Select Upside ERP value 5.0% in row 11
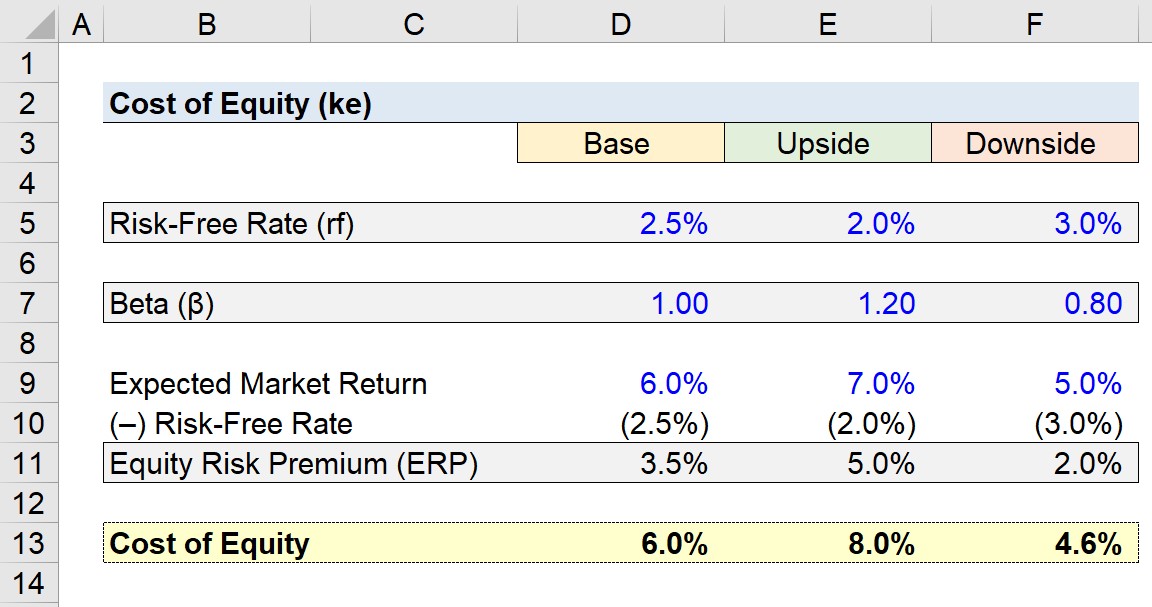 [x=828, y=463]
